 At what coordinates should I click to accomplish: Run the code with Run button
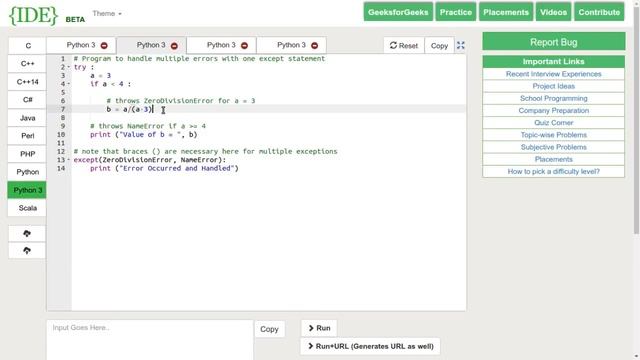[x=319, y=328]
